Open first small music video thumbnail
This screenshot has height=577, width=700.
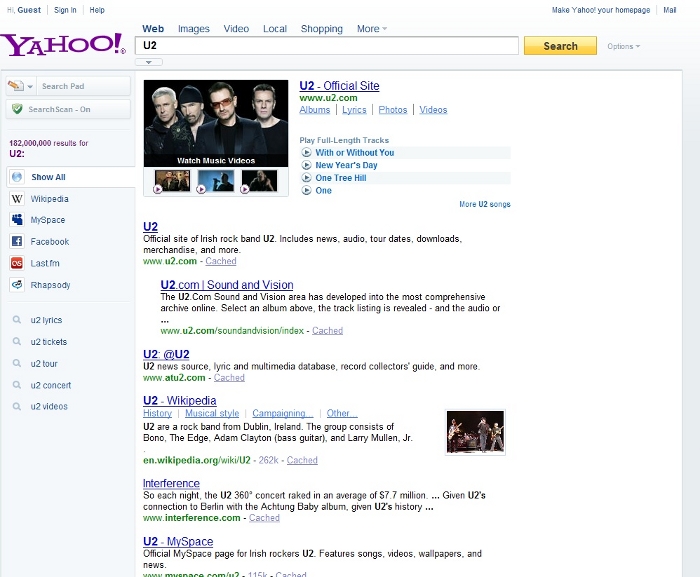(x=172, y=181)
